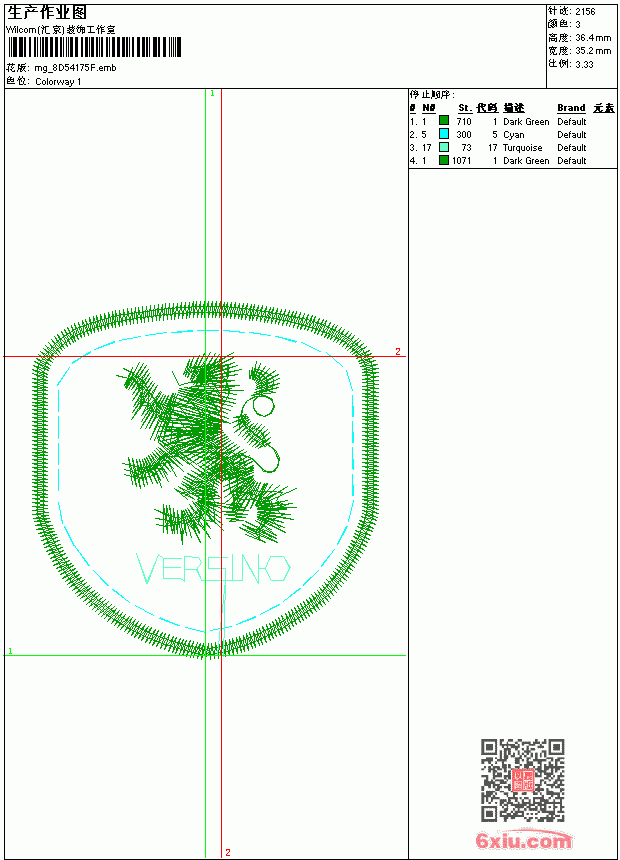620x860 pixels.
Task: Click the Cyan description text
Action: [x=514, y=134]
